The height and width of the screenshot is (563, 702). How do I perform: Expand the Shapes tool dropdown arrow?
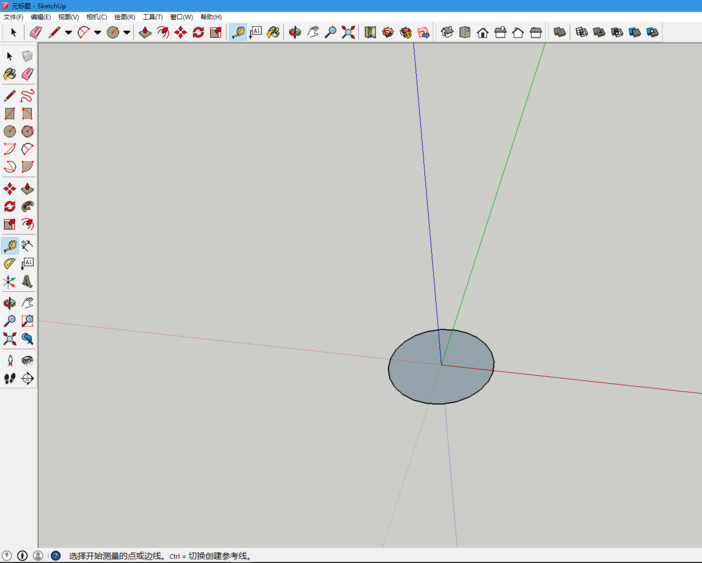(x=126, y=32)
